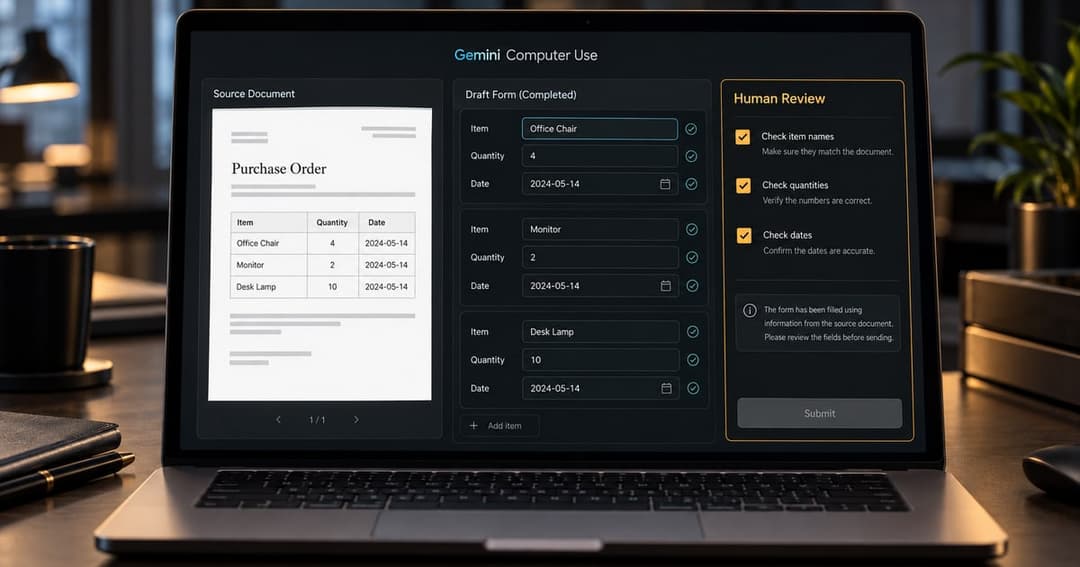The width and height of the screenshot is (1080, 567).
Task: Click the info icon in review notice
Action: (749, 310)
